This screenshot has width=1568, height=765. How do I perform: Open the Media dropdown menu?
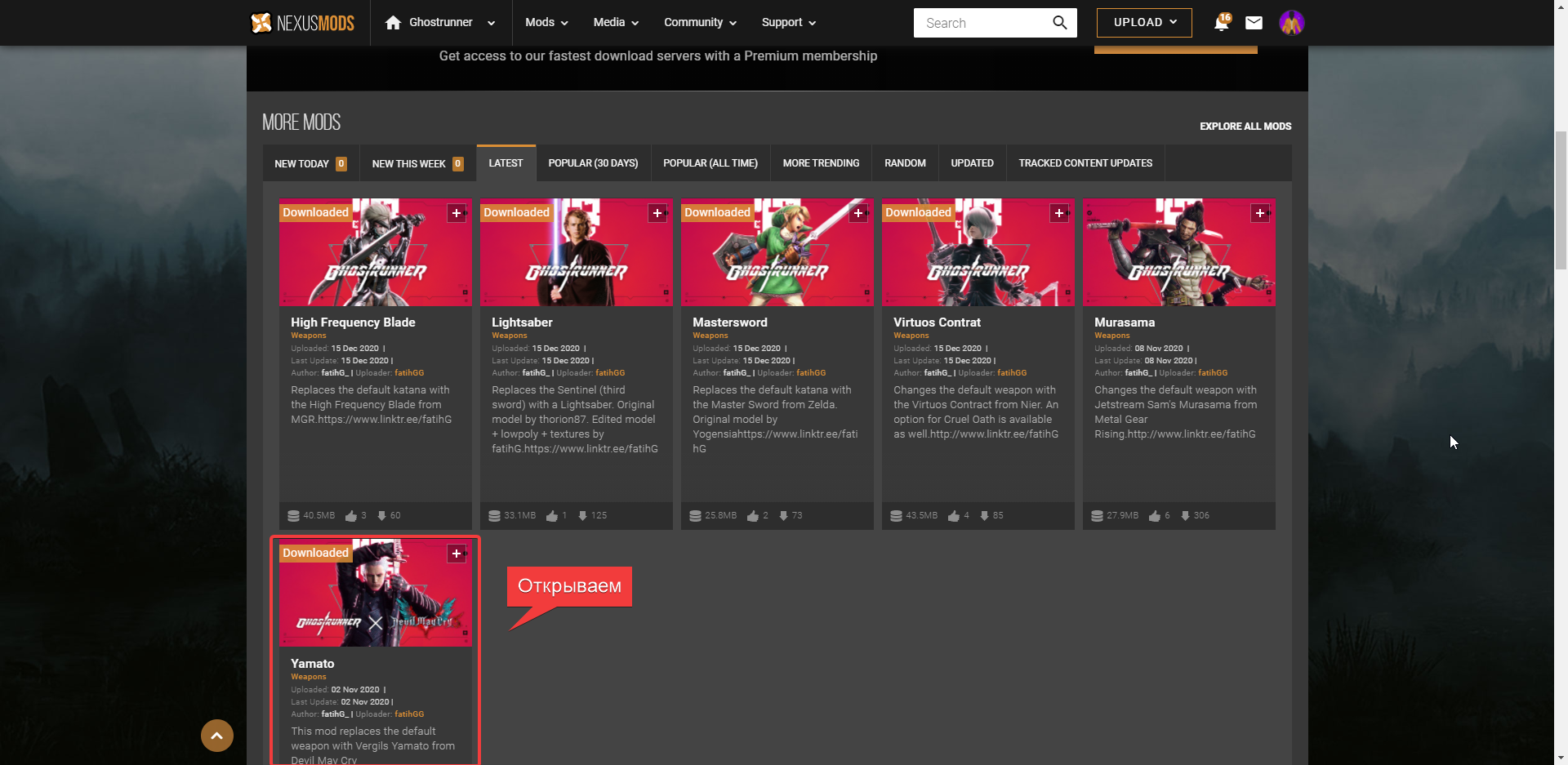click(616, 23)
